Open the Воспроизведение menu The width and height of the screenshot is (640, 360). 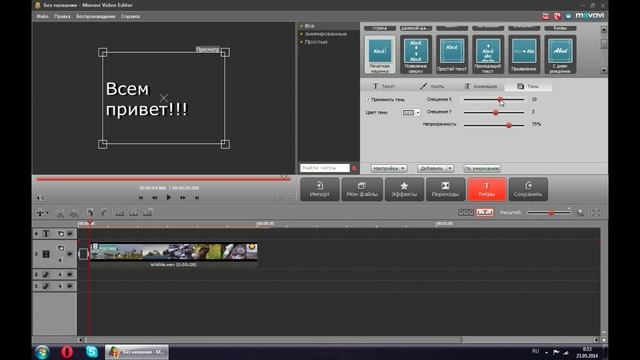click(x=96, y=16)
